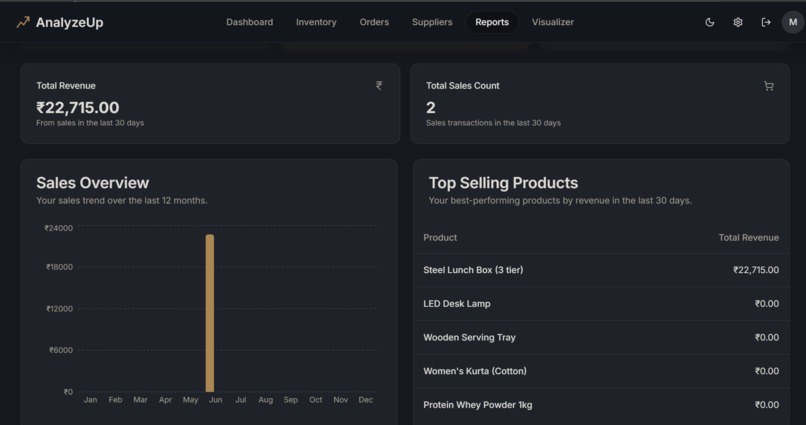Click the ₹22,715.00 total revenue figure
Viewport: 806px width, 425px height.
[x=78, y=107]
